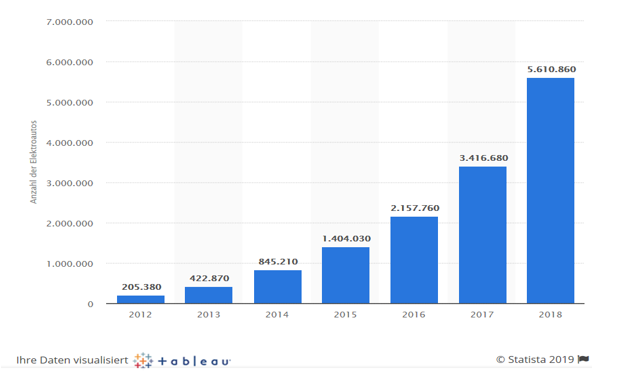Viewport: 617px width, 379px height.
Task: Select the 2016 bar
Action: [414, 260]
